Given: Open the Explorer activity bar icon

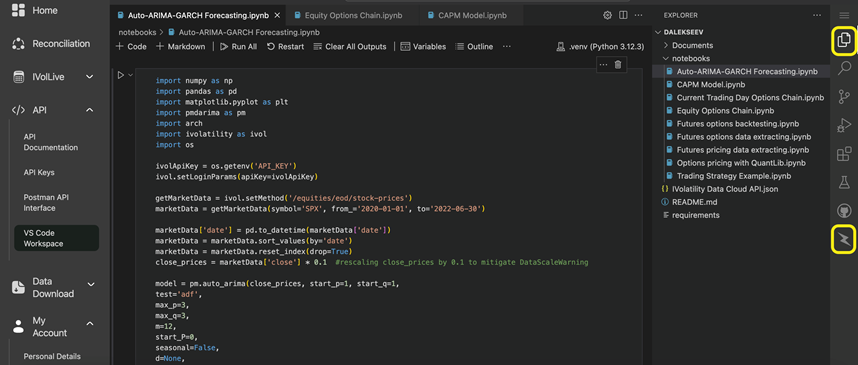Looking at the screenshot, I should (844, 40).
